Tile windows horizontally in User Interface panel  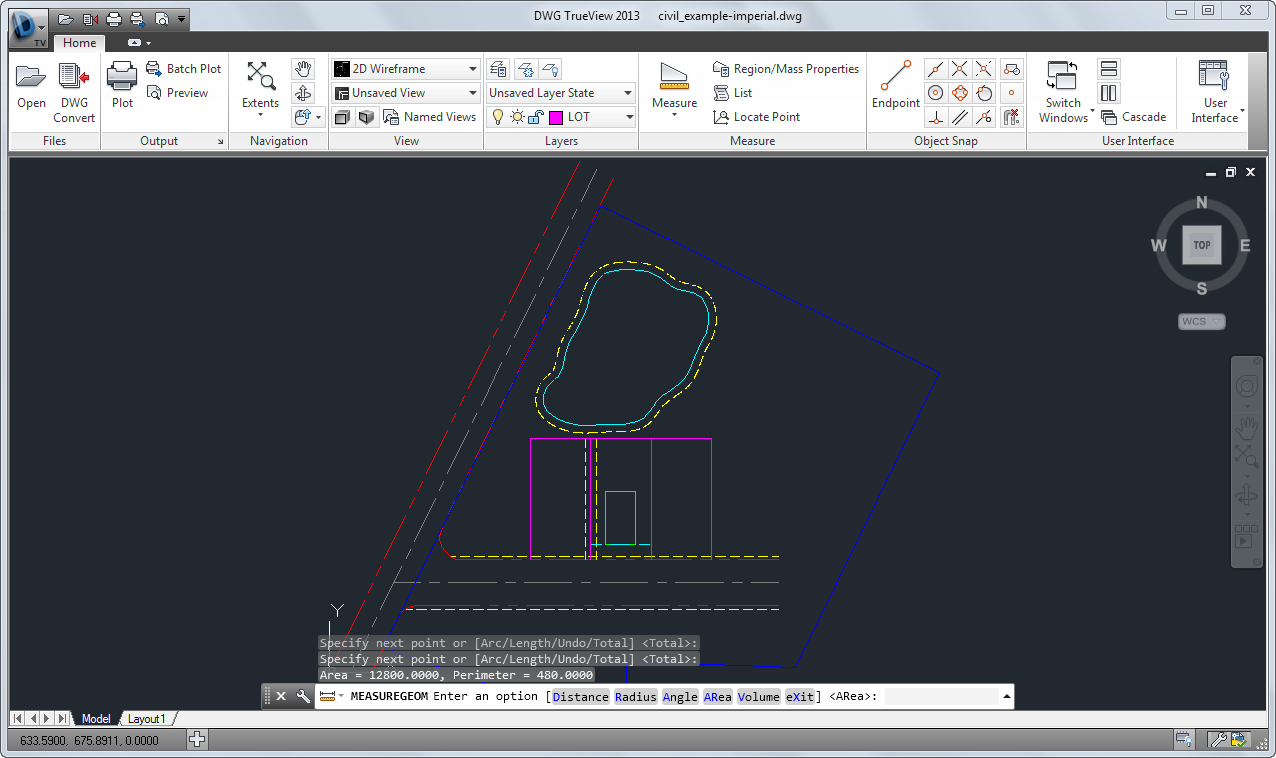click(x=1108, y=69)
